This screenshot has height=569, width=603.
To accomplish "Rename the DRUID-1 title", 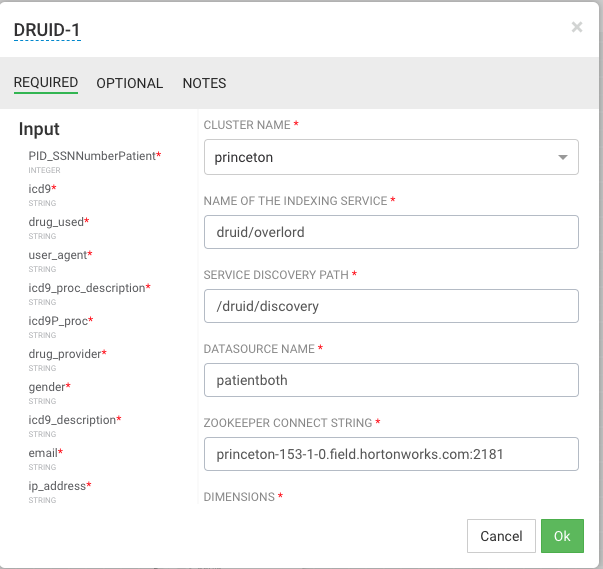I will pos(46,30).
